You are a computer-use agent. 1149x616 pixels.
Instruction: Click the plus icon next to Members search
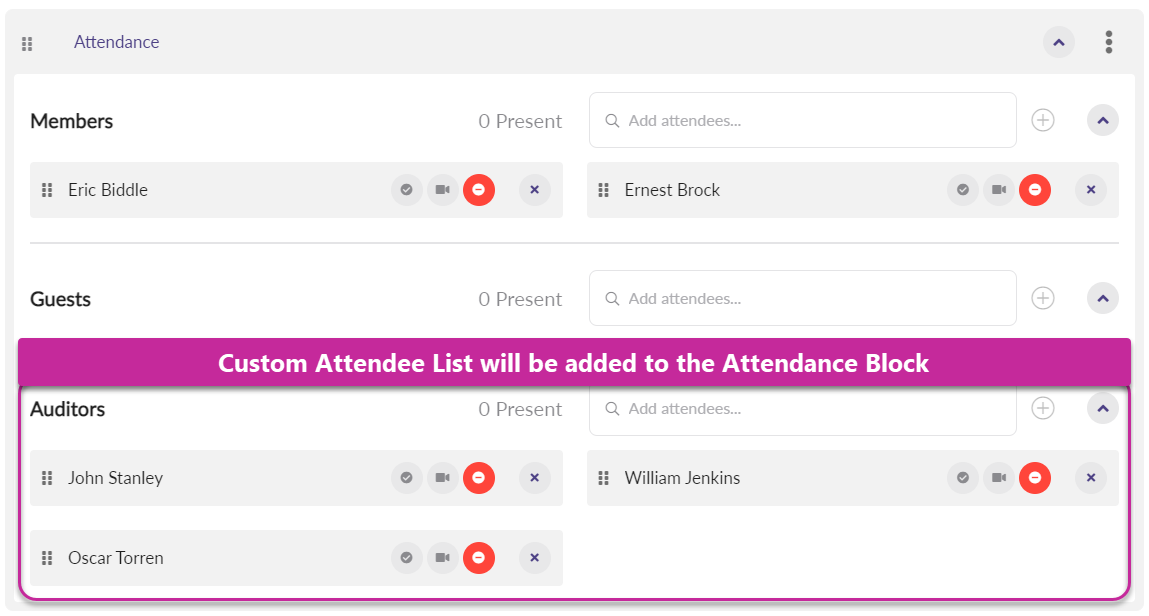pos(1043,120)
